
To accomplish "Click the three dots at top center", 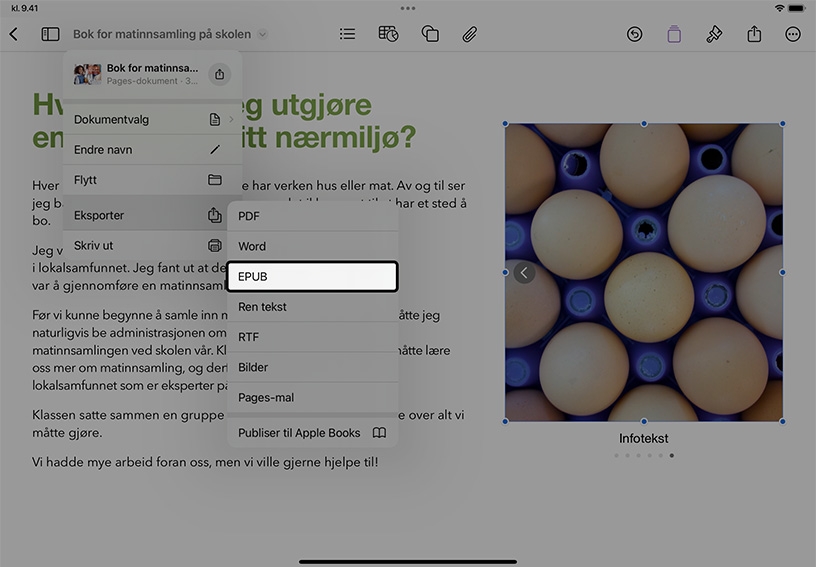I will pyautogui.click(x=408, y=8).
